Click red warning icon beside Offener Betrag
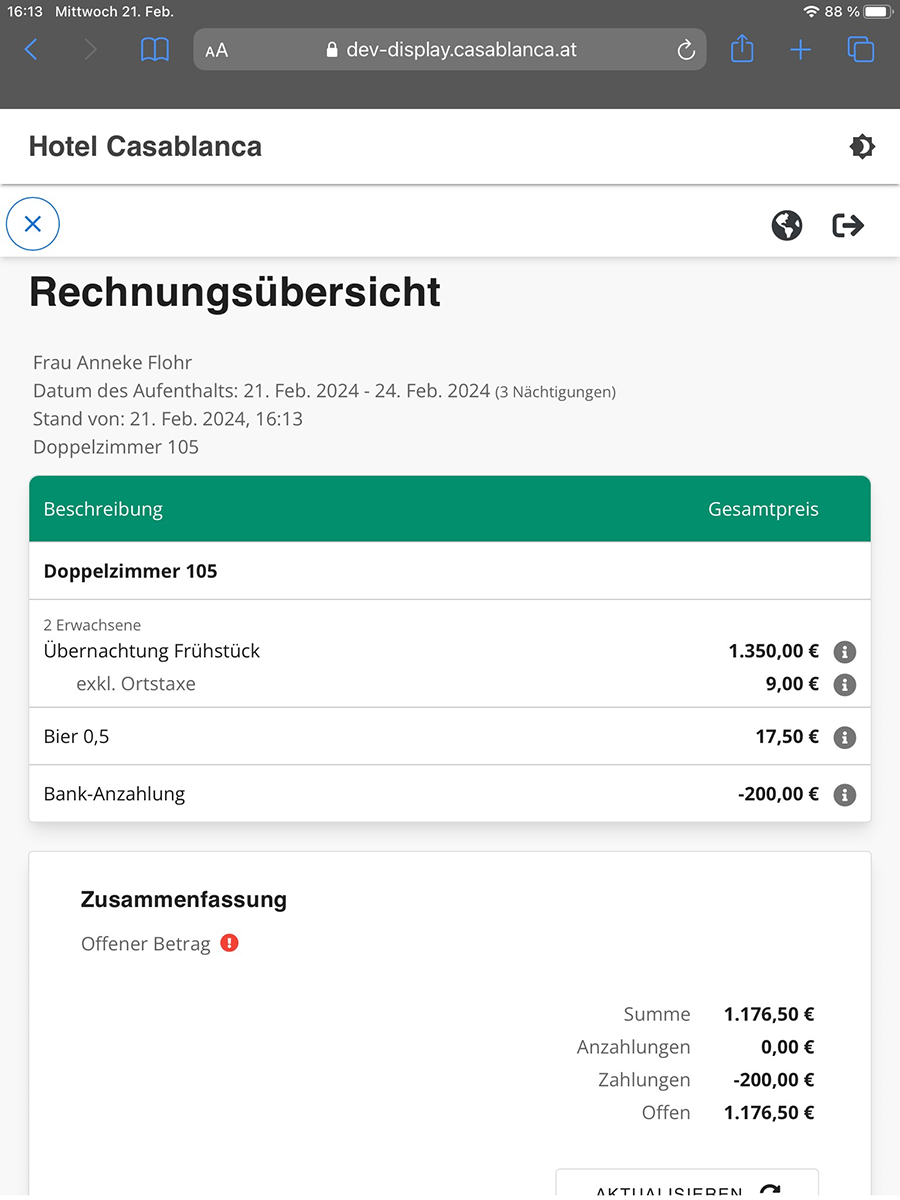Viewport: 900px width, 1200px height. [230, 943]
